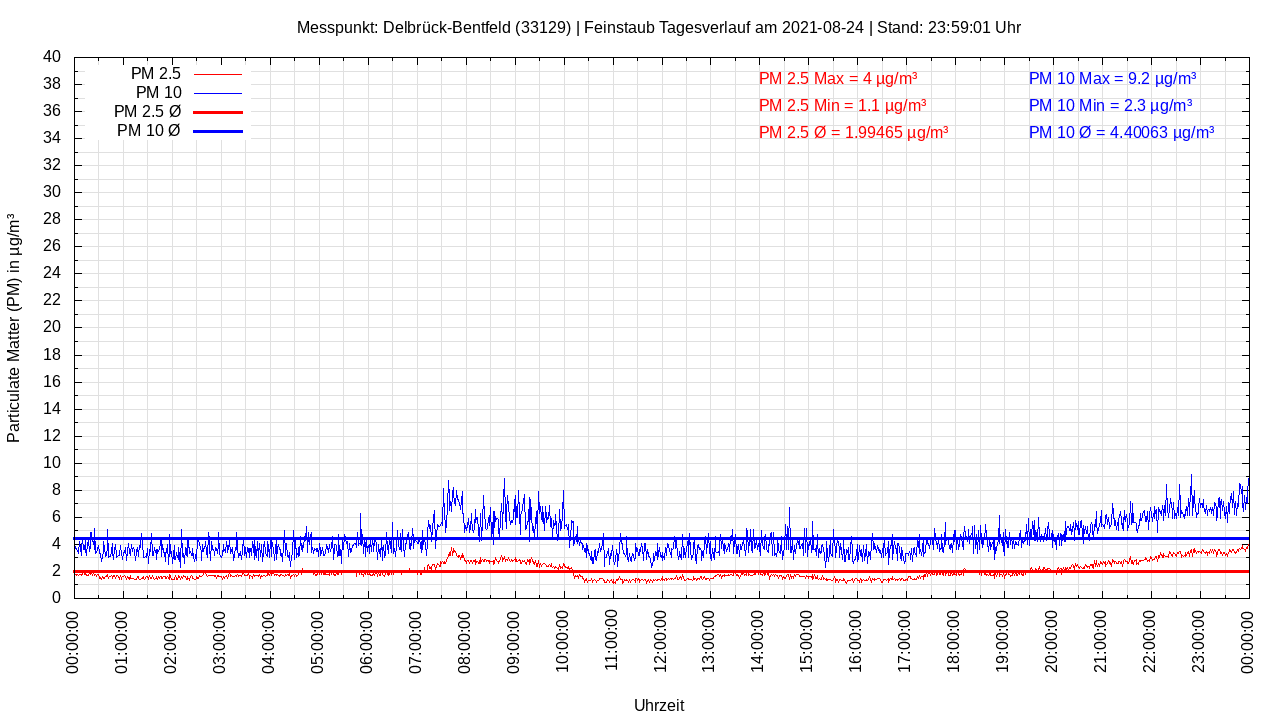Select the "PM 2.5 Min = 1.1 µg/m³" text
Image resolution: width=1280 pixels, height=720 pixels.
click(842, 105)
